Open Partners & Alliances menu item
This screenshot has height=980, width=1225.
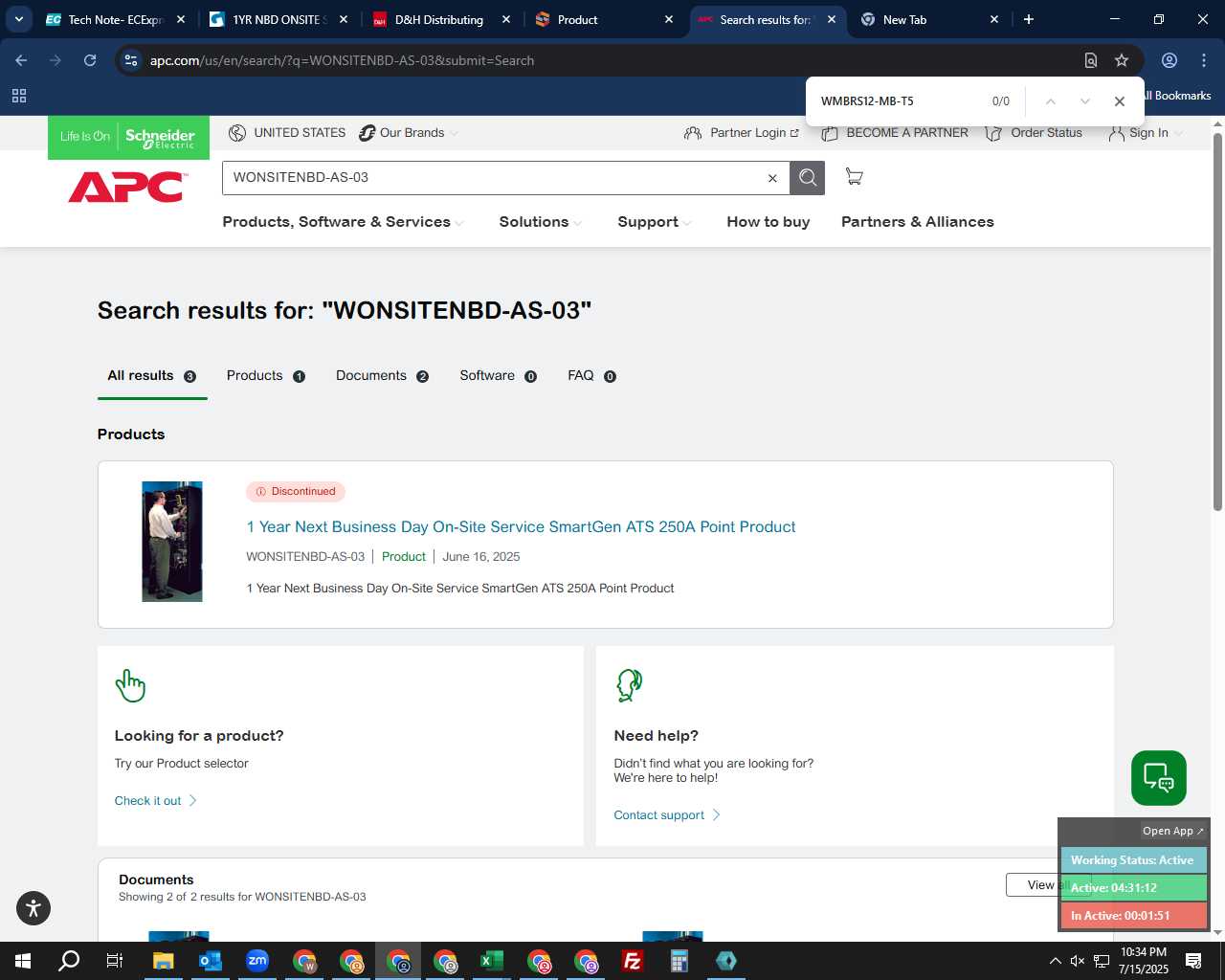918,222
